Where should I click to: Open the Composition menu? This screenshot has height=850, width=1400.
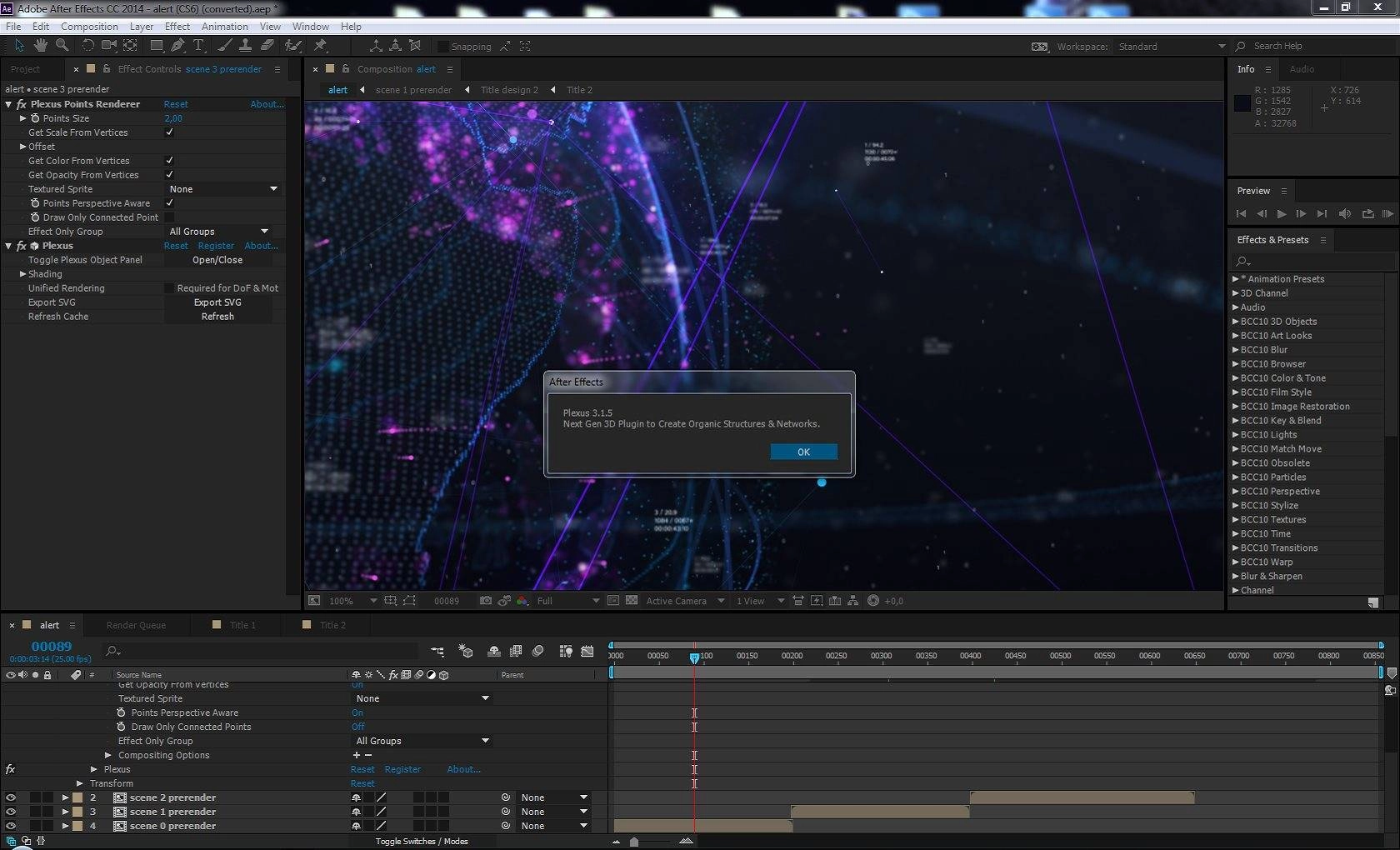tap(89, 26)
